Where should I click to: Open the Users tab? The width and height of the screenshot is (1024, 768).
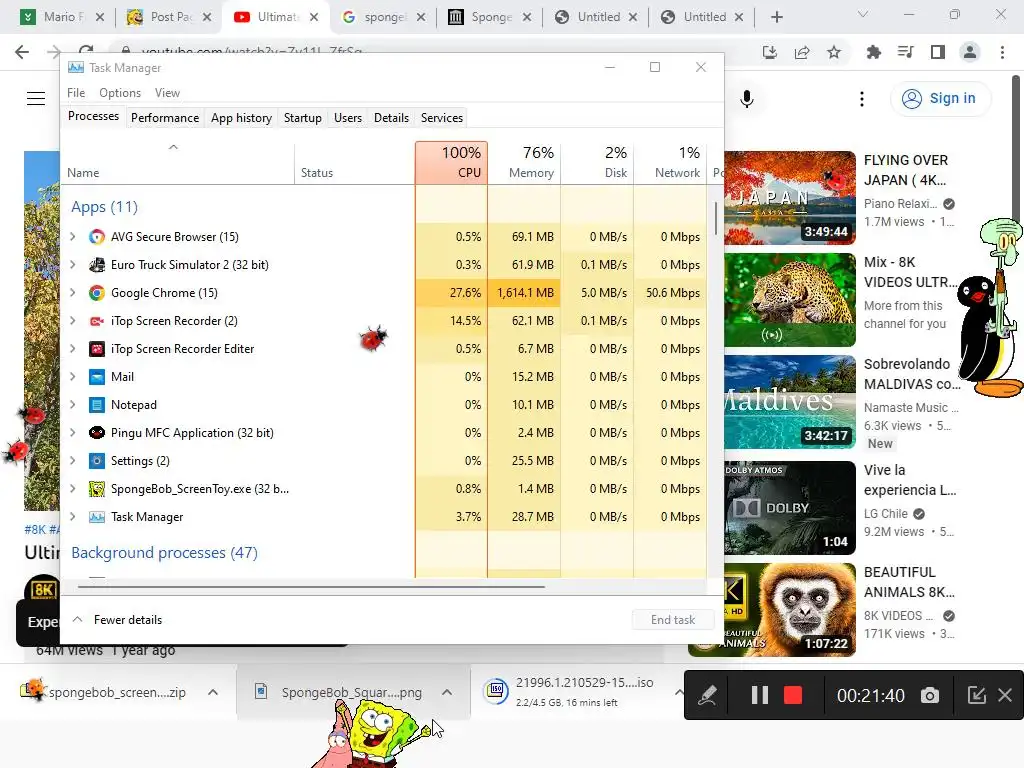(347, 118)
